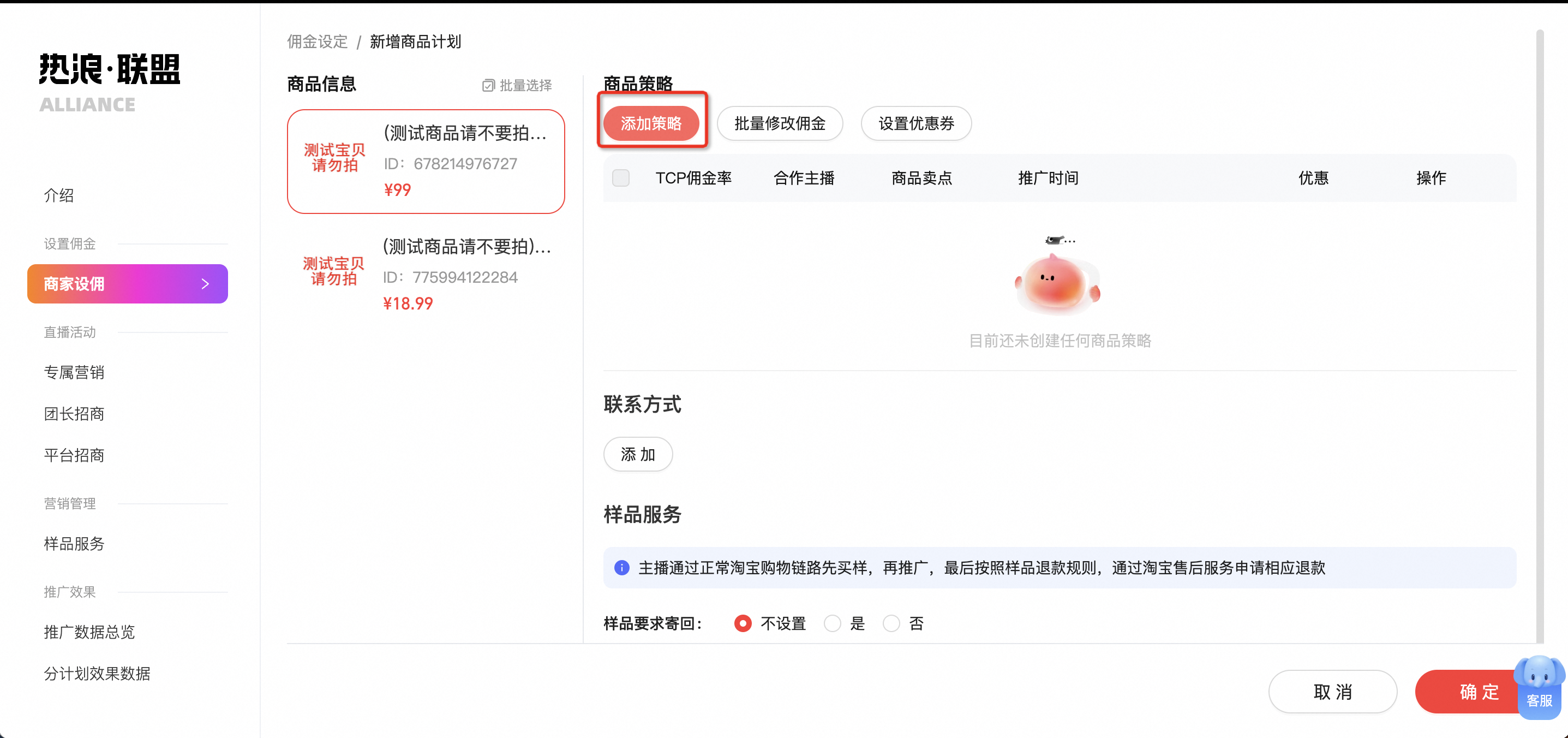Click the ¥18.99 price
Viewport: 1568px width, 738px height.
click(x=408, y=303)
